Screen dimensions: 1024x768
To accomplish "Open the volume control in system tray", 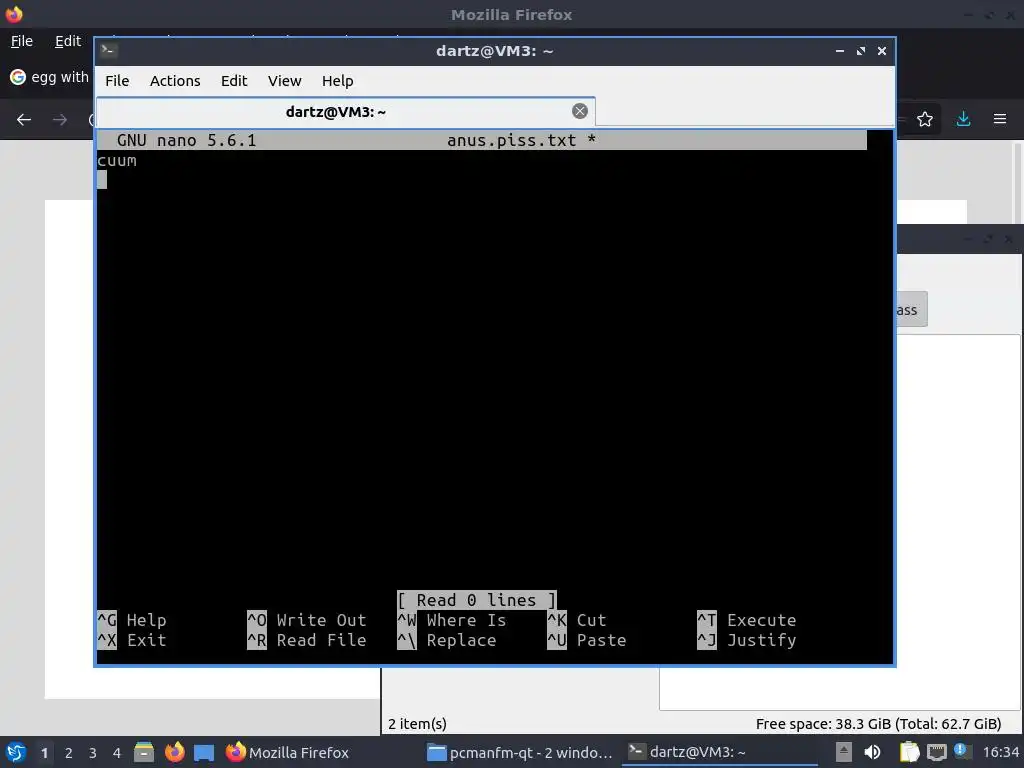I will click(872, 752).
